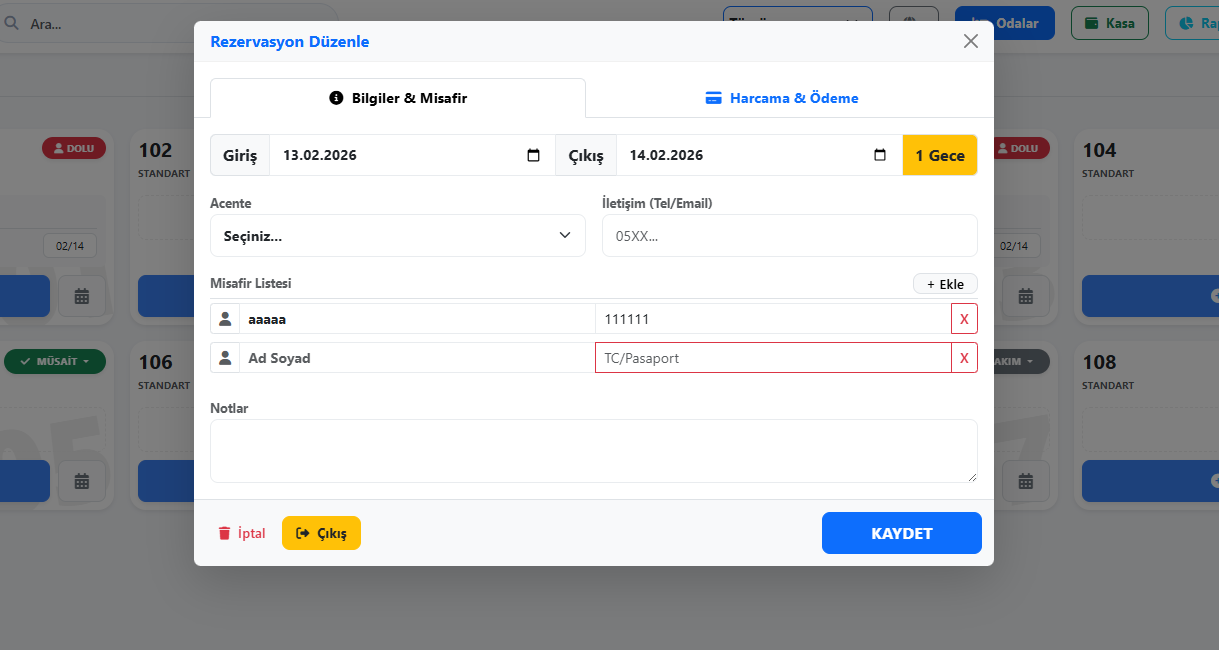Image resolution: width=1219 pixels, height=650 pixels.
Task: Click inside the Notlar text area
Action: coord(593,451)
